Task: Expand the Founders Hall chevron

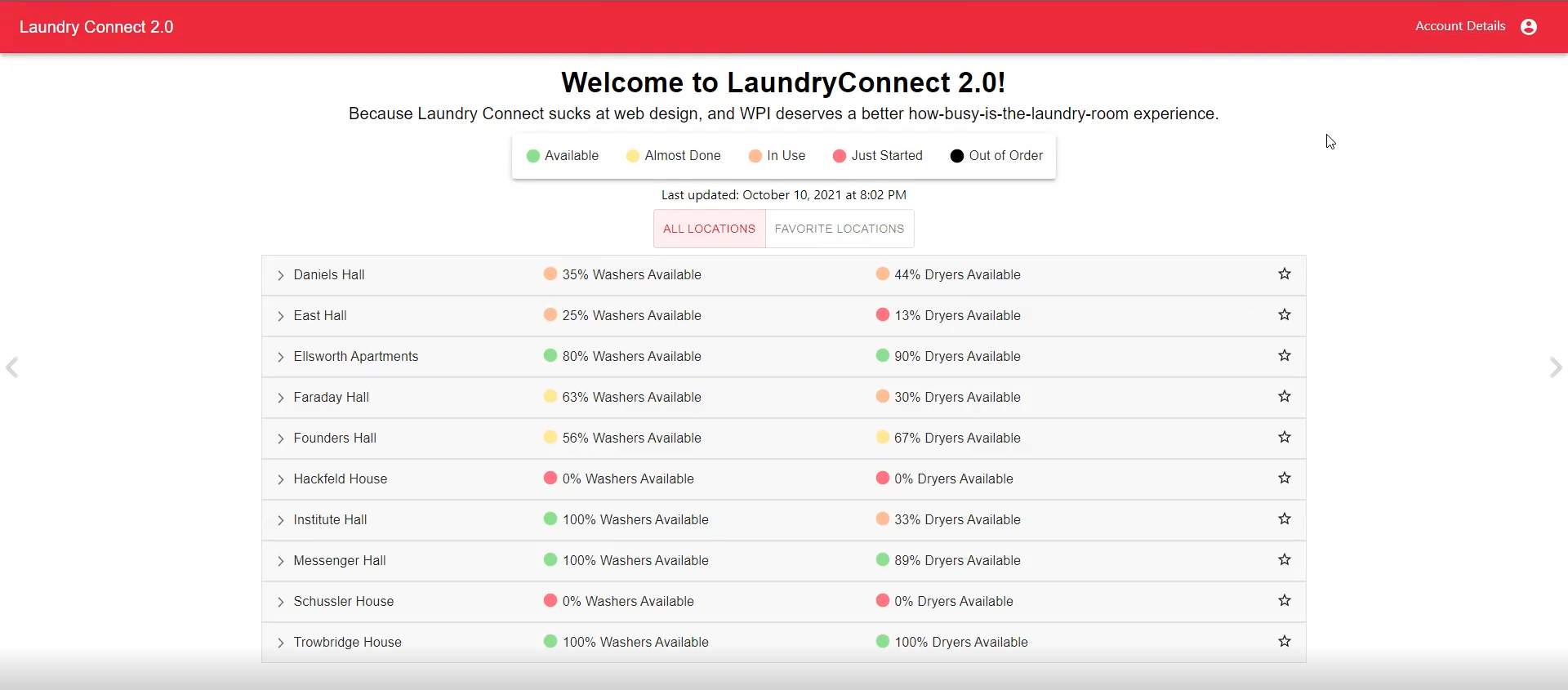Action: [x=280, y=438]
